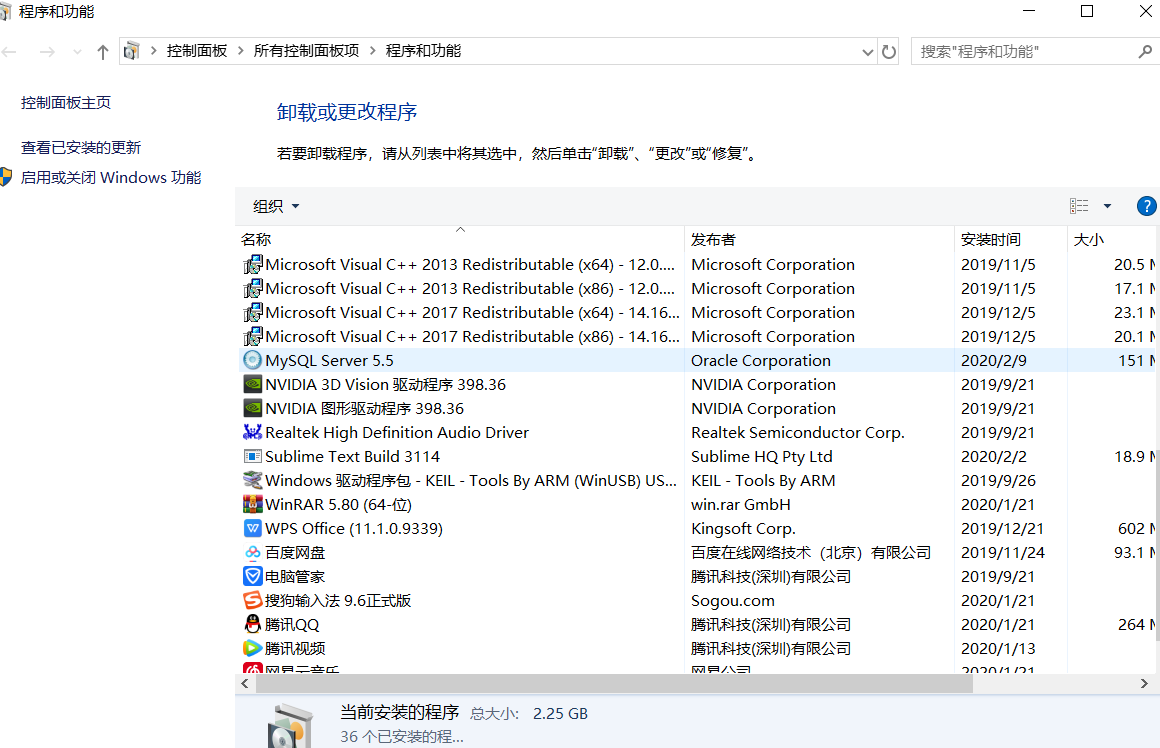
Task: Select 搜狗输入法 9.6正式版 entry
Action: (x=338, y=600)
